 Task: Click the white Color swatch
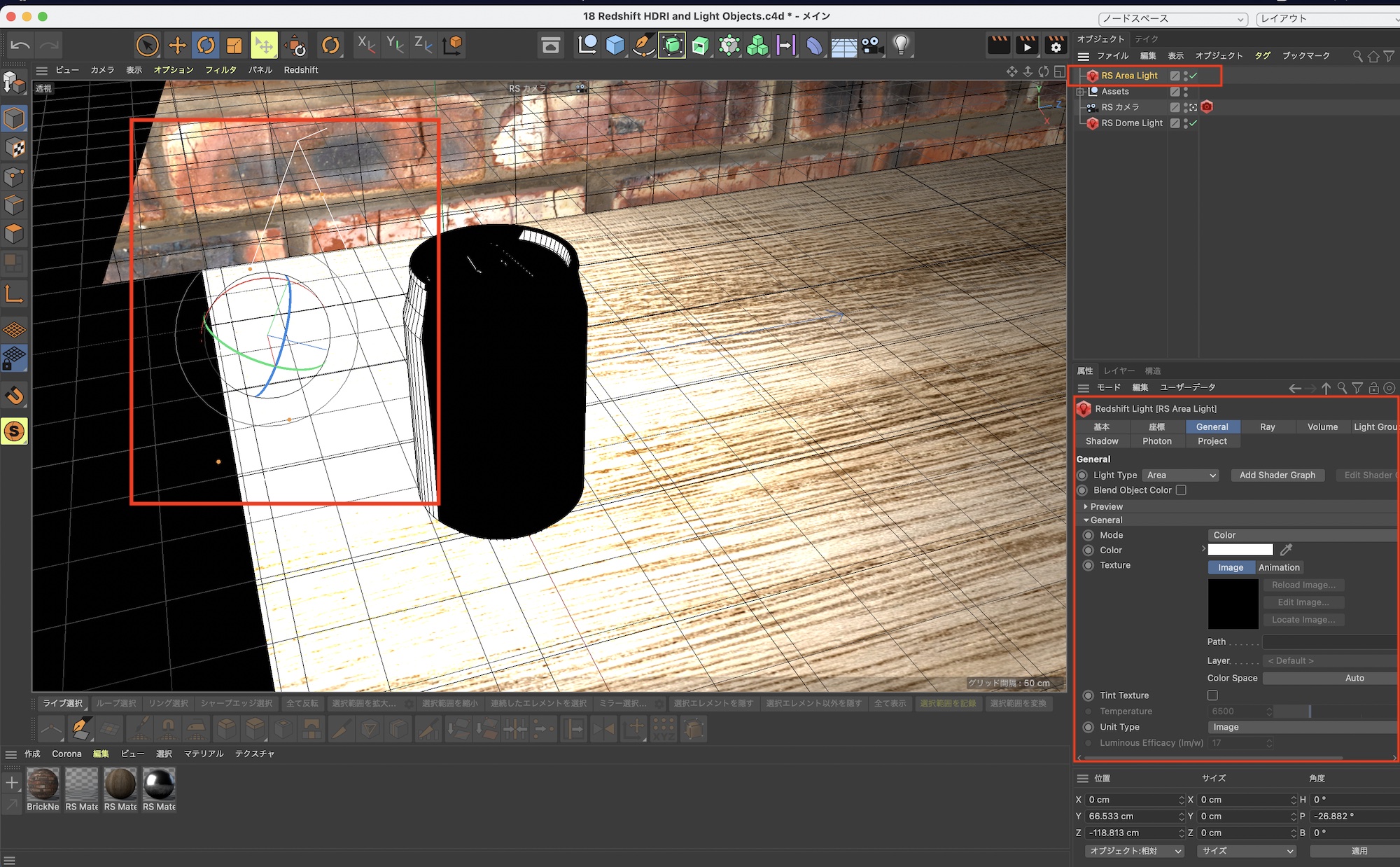click(1240, 550)
